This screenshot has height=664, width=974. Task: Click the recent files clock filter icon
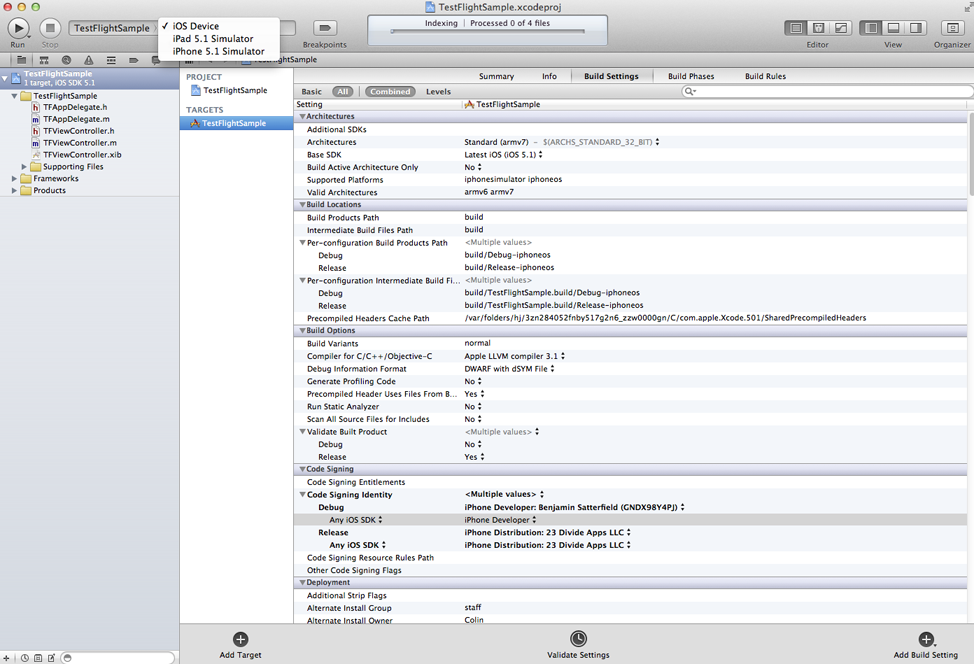coord(25,658)
